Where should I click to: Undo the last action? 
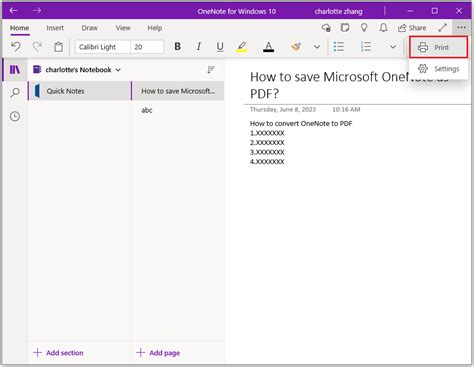tap(16, 47)
